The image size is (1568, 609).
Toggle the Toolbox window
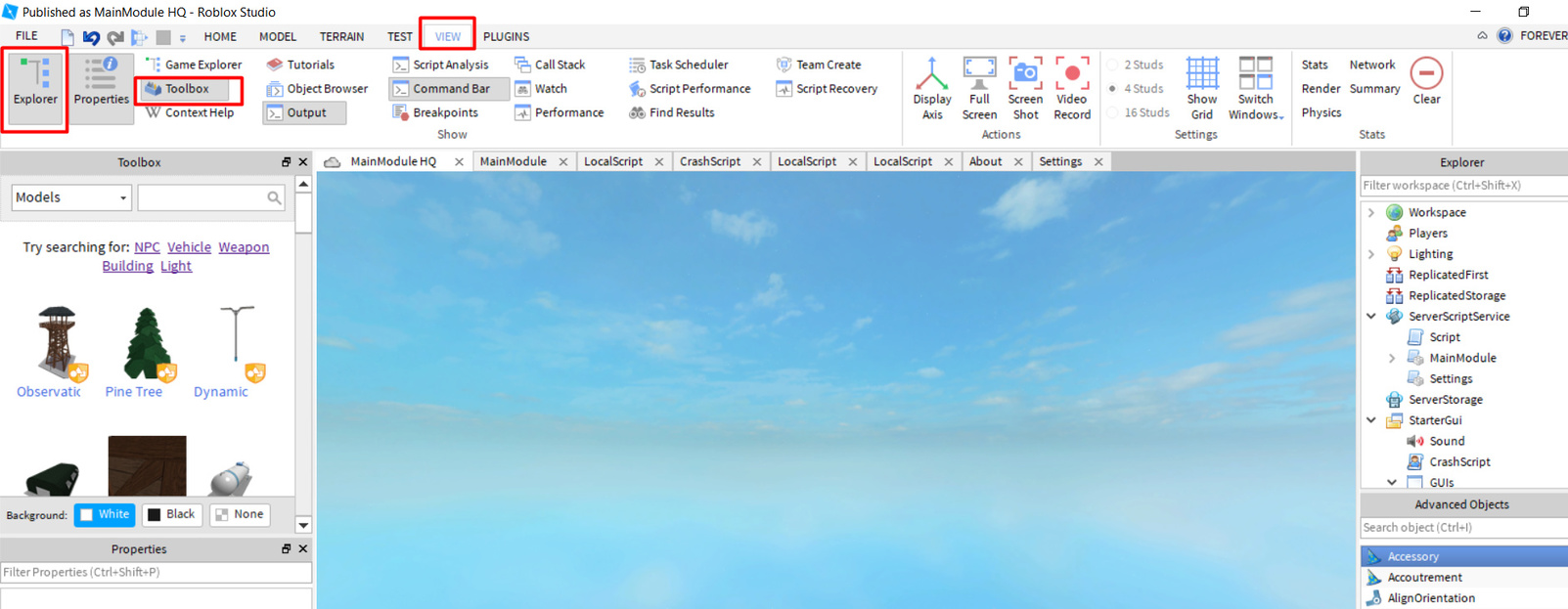pos(186,89)
